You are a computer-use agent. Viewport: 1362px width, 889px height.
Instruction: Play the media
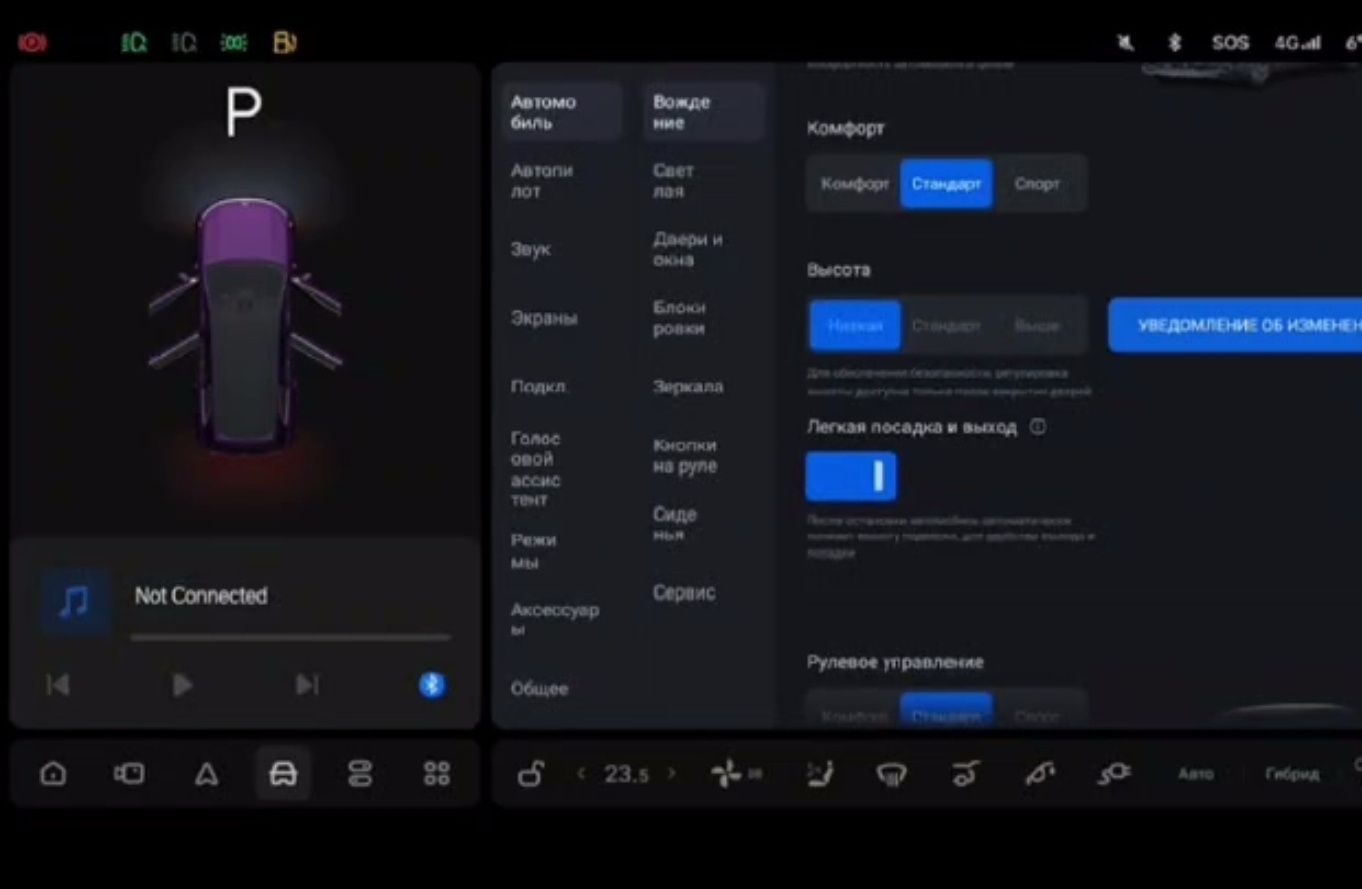182,685
